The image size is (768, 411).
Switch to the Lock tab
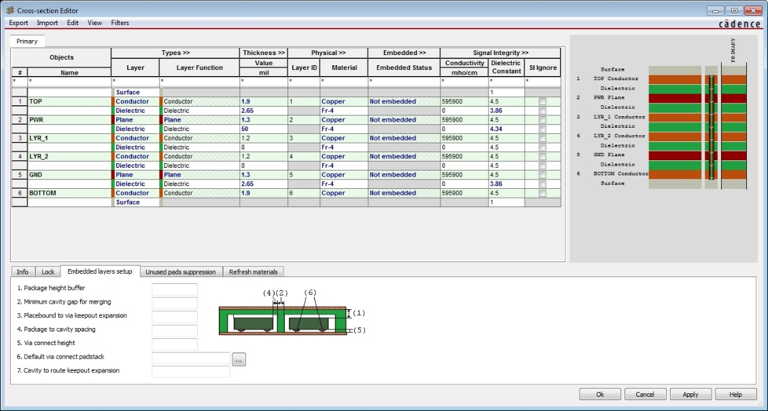[48, 272]
